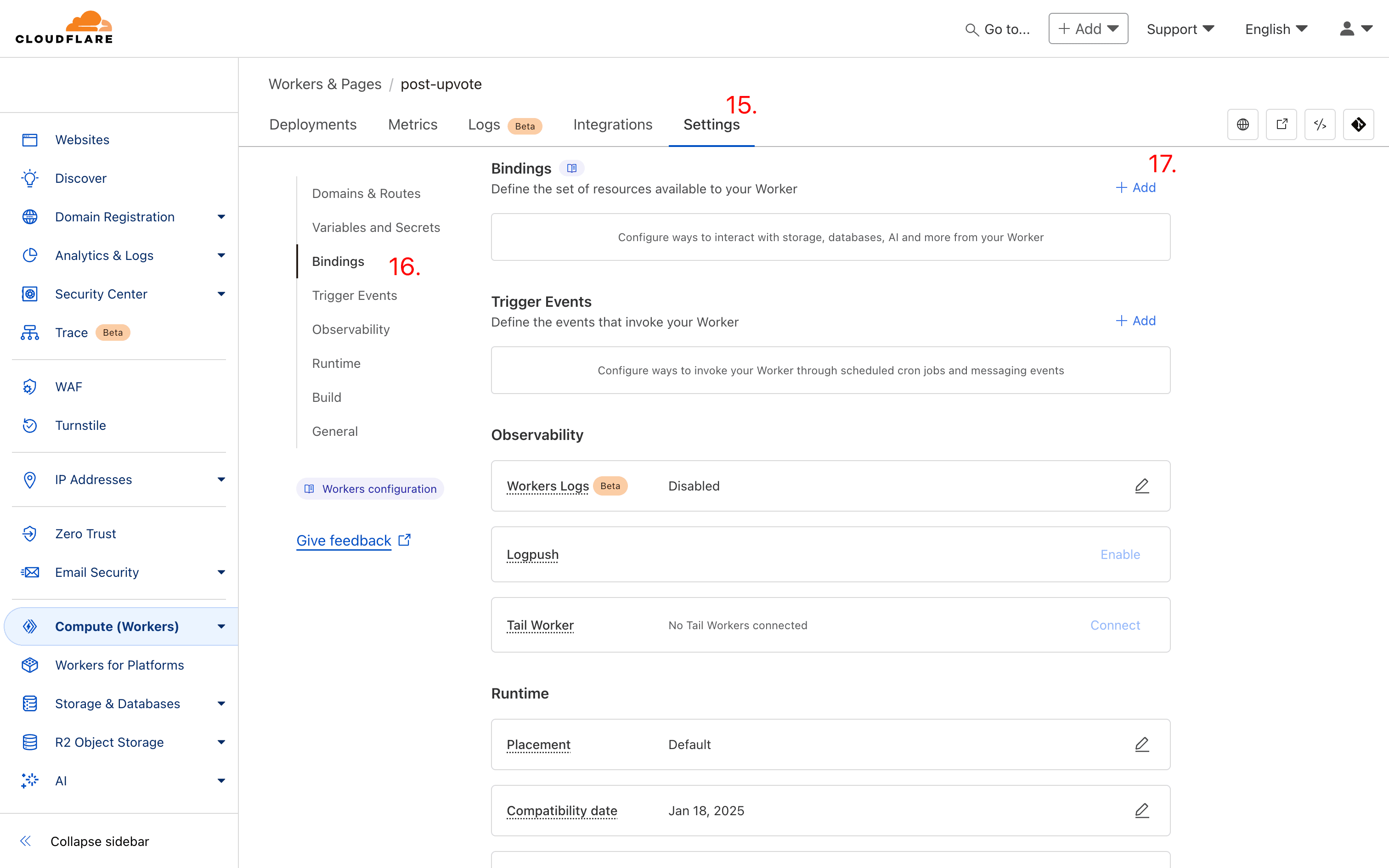The width and height of the screenshot is (1389, 868).
Task: Expand the Storage & Databases submenu arrow
Action: [x=221, y=703]
